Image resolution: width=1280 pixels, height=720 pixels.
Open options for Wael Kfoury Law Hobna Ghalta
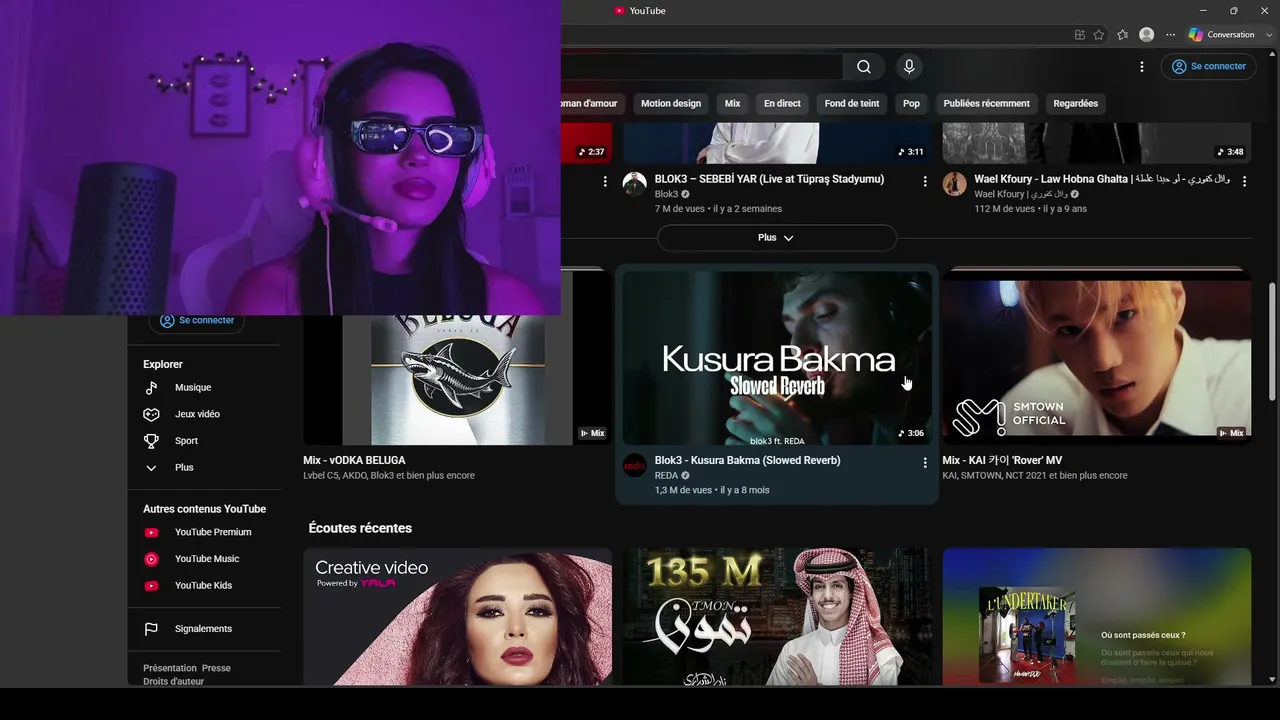tap(1245, 181)
